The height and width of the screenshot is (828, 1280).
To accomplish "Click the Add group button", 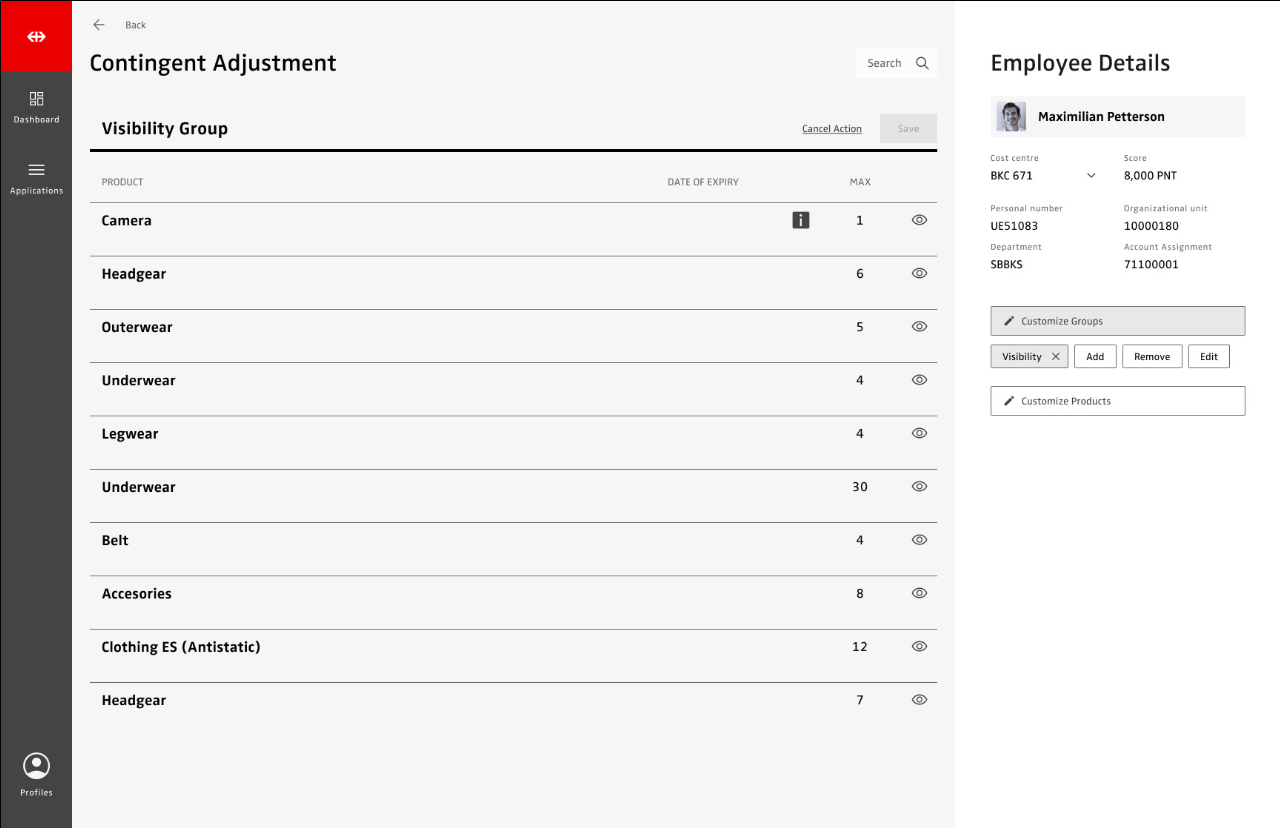I will 1095,357.
